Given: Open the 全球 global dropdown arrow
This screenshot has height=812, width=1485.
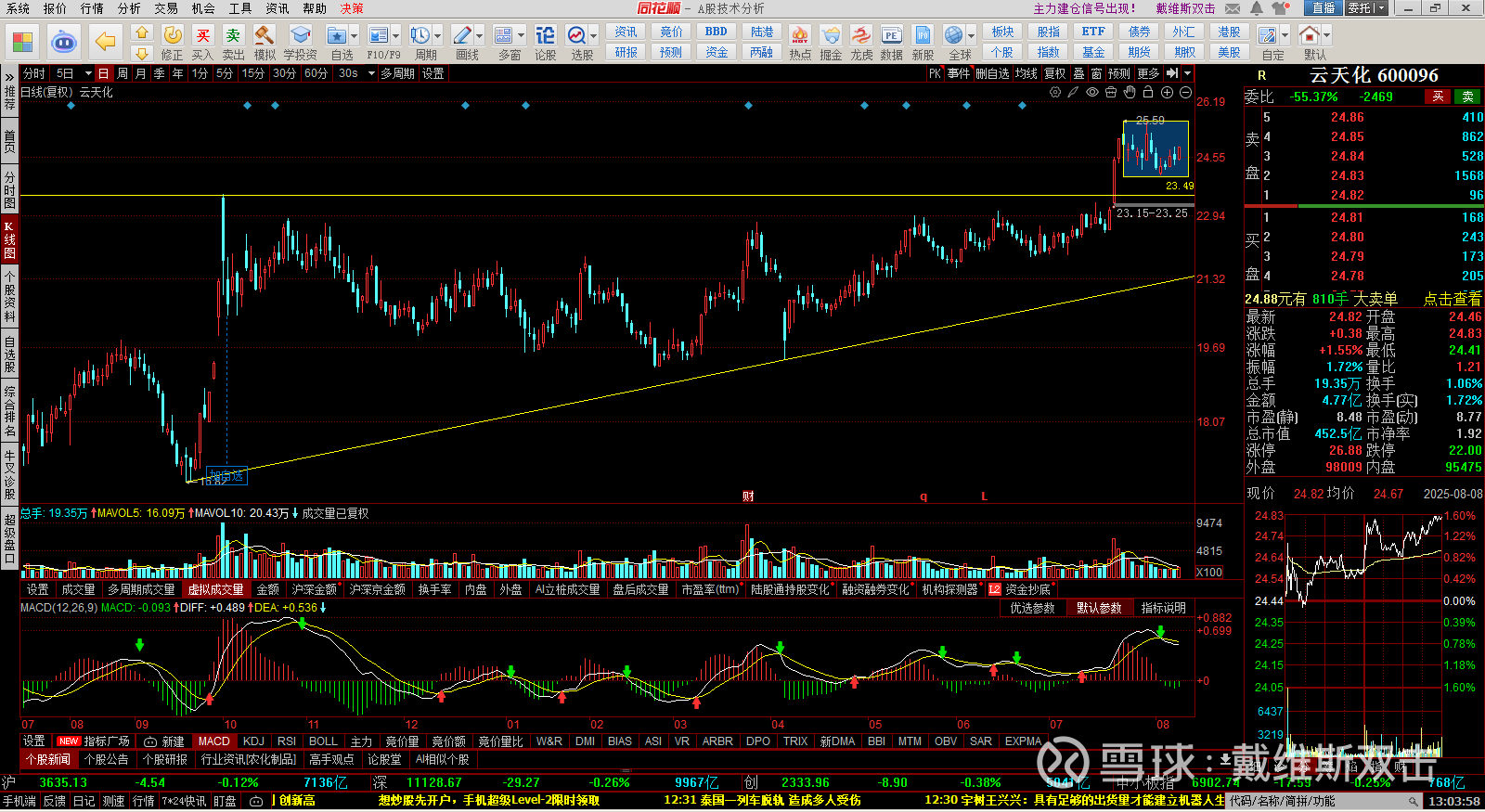Looking at the screenshot, I should pyautogui.click(x=970, y=35).
